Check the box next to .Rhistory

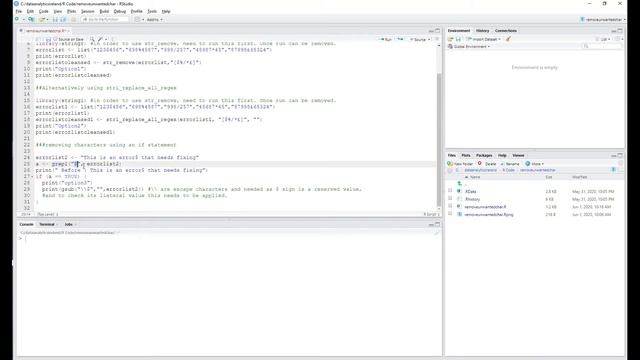(x=450, y=198)
